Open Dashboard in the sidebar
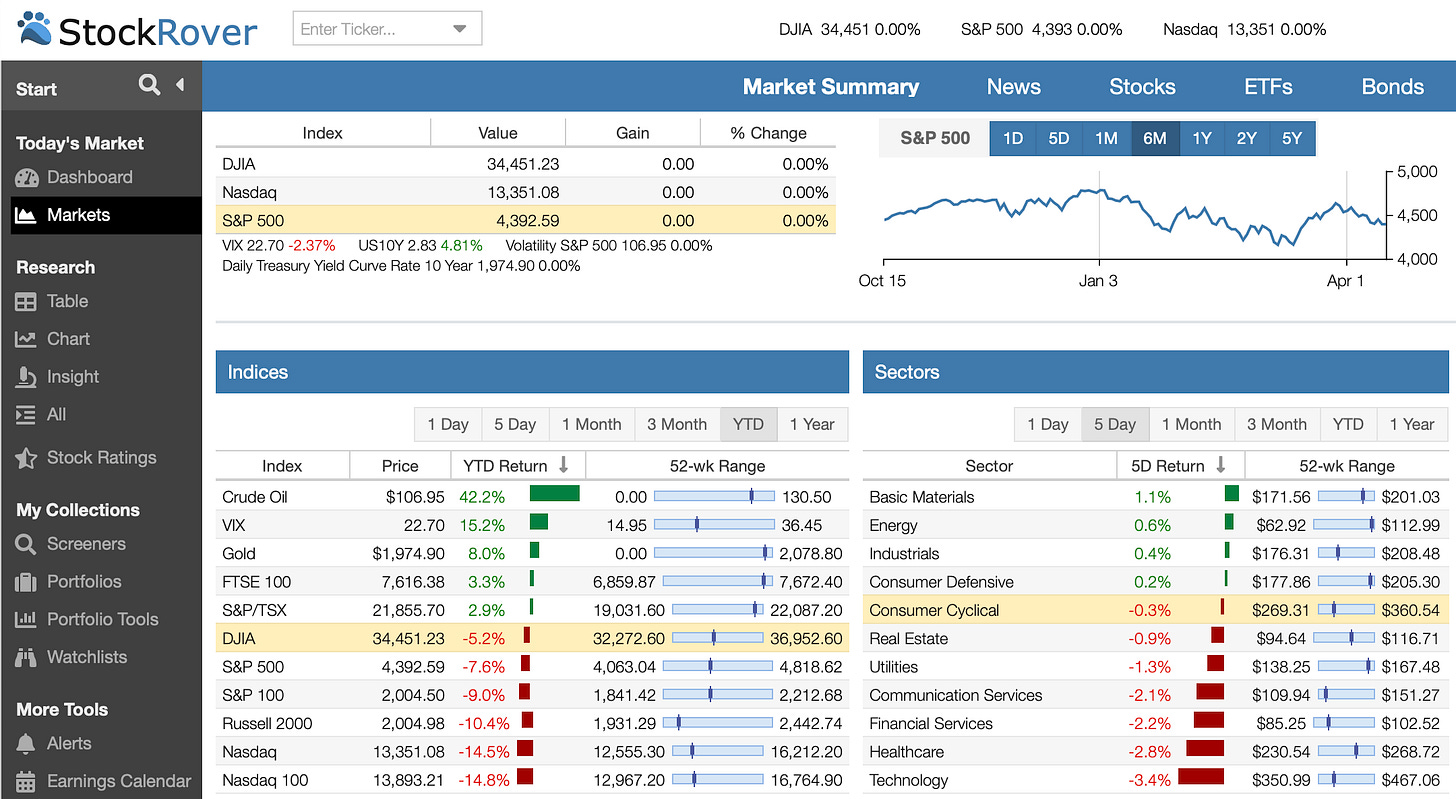The image size is (1456, 799). click(89, 178)
